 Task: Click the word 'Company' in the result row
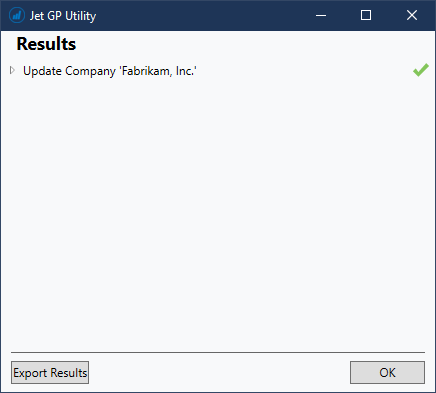[90, 71]
